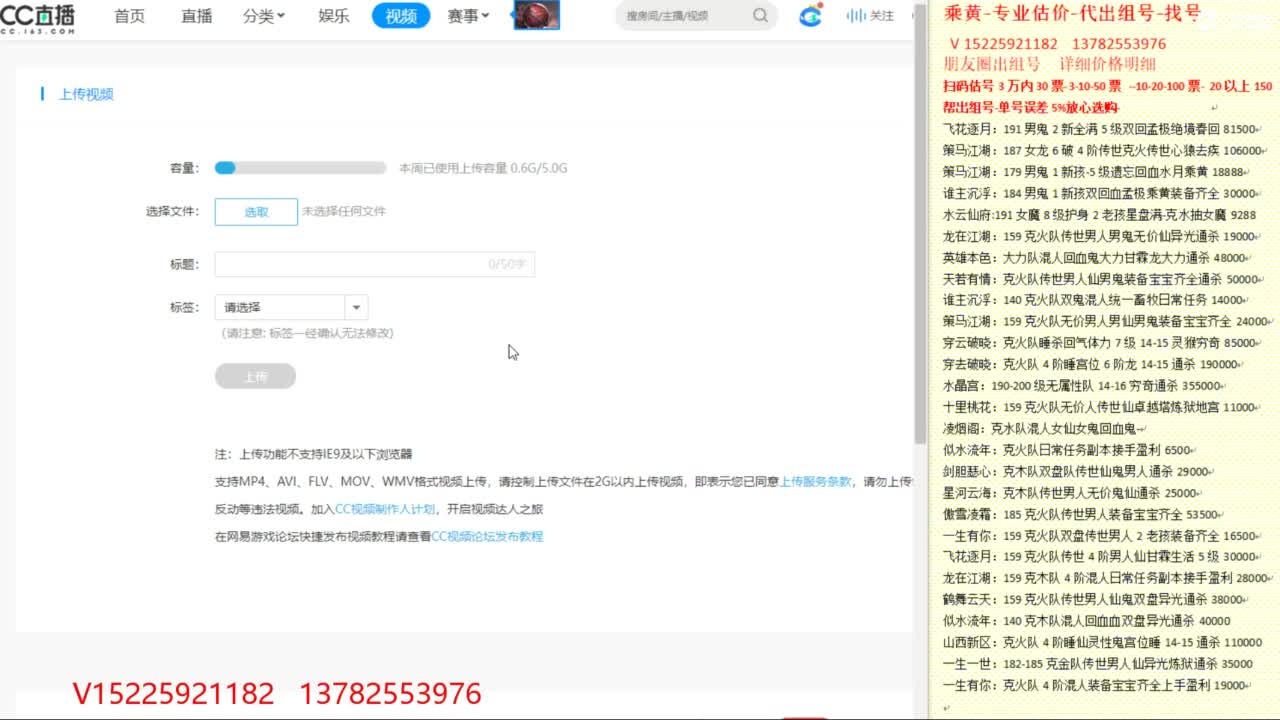This screenshot has width=1280, height=720.
Task: Click the 傲雪凌霜 listing line
Action: [1084, 514]
